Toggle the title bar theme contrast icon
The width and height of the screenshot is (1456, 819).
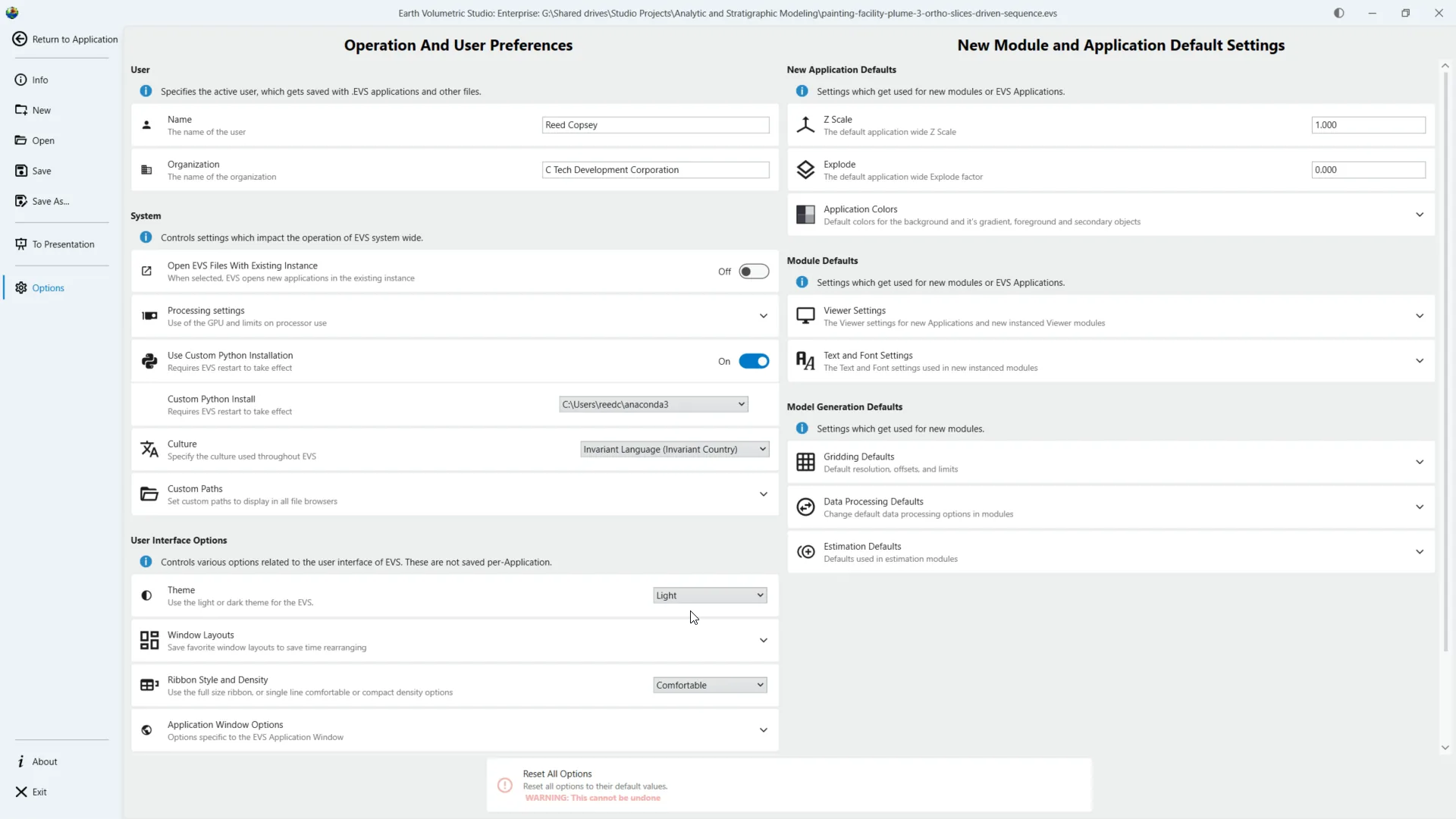point(1339,13)
